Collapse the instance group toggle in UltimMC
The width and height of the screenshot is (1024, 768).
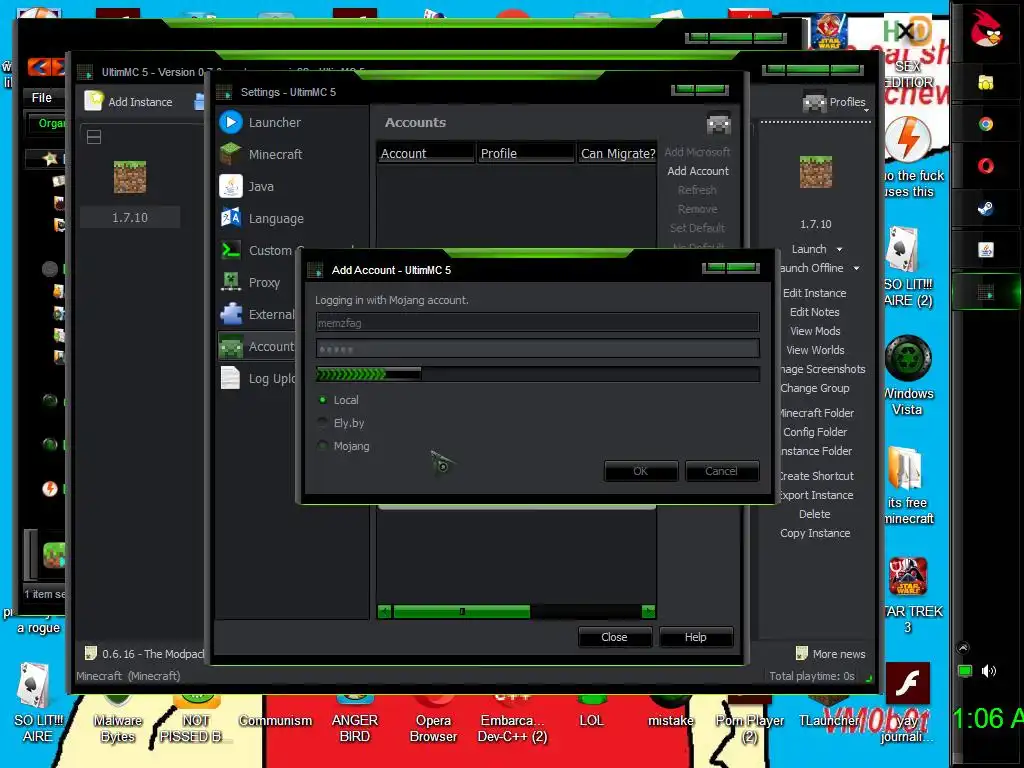coord(94,137)
